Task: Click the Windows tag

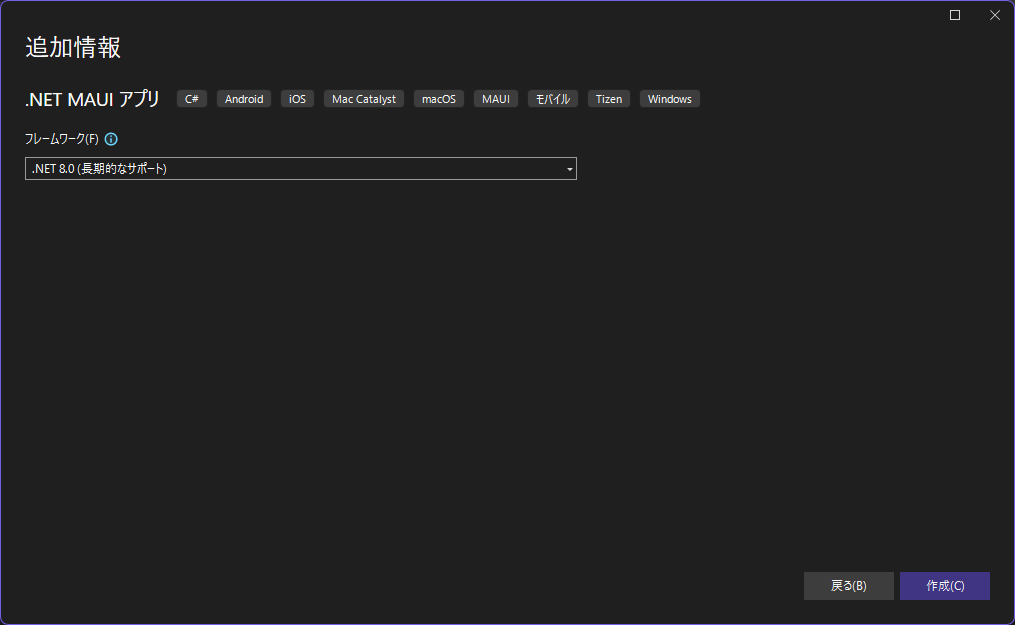Action: (x=669, y=99)
